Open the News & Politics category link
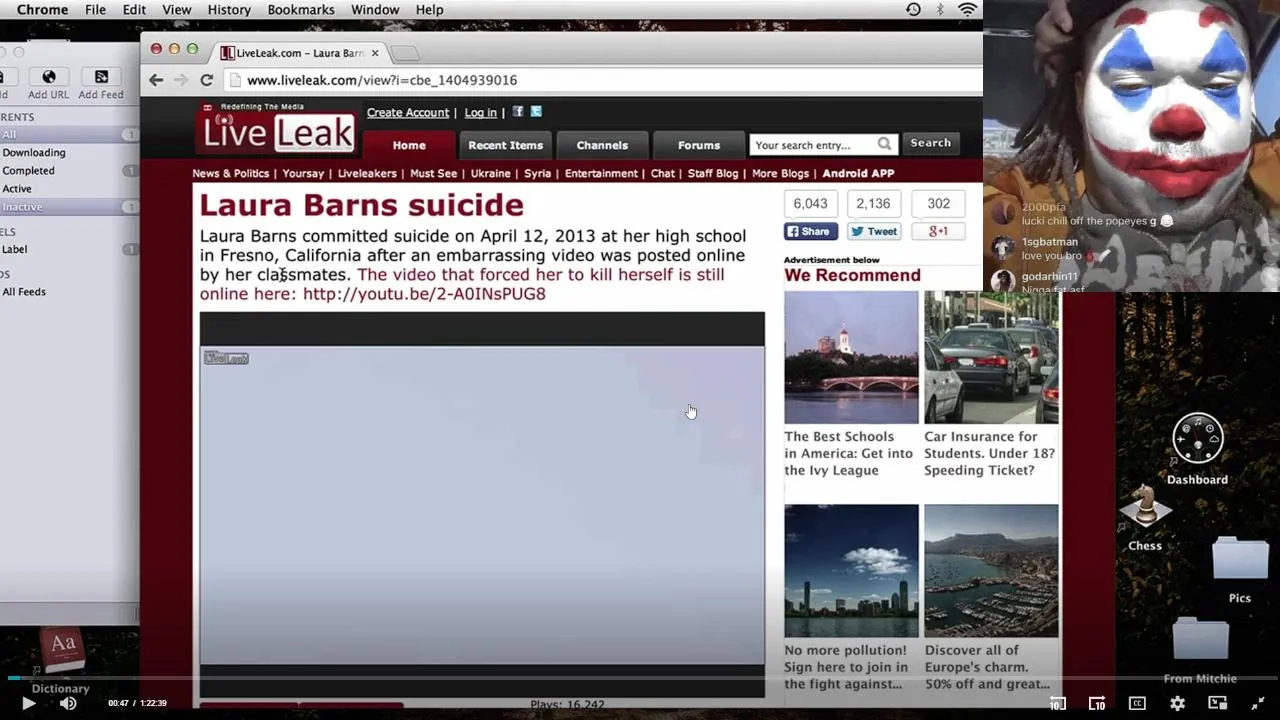The image size is (1280, 720). coord(230,173)
